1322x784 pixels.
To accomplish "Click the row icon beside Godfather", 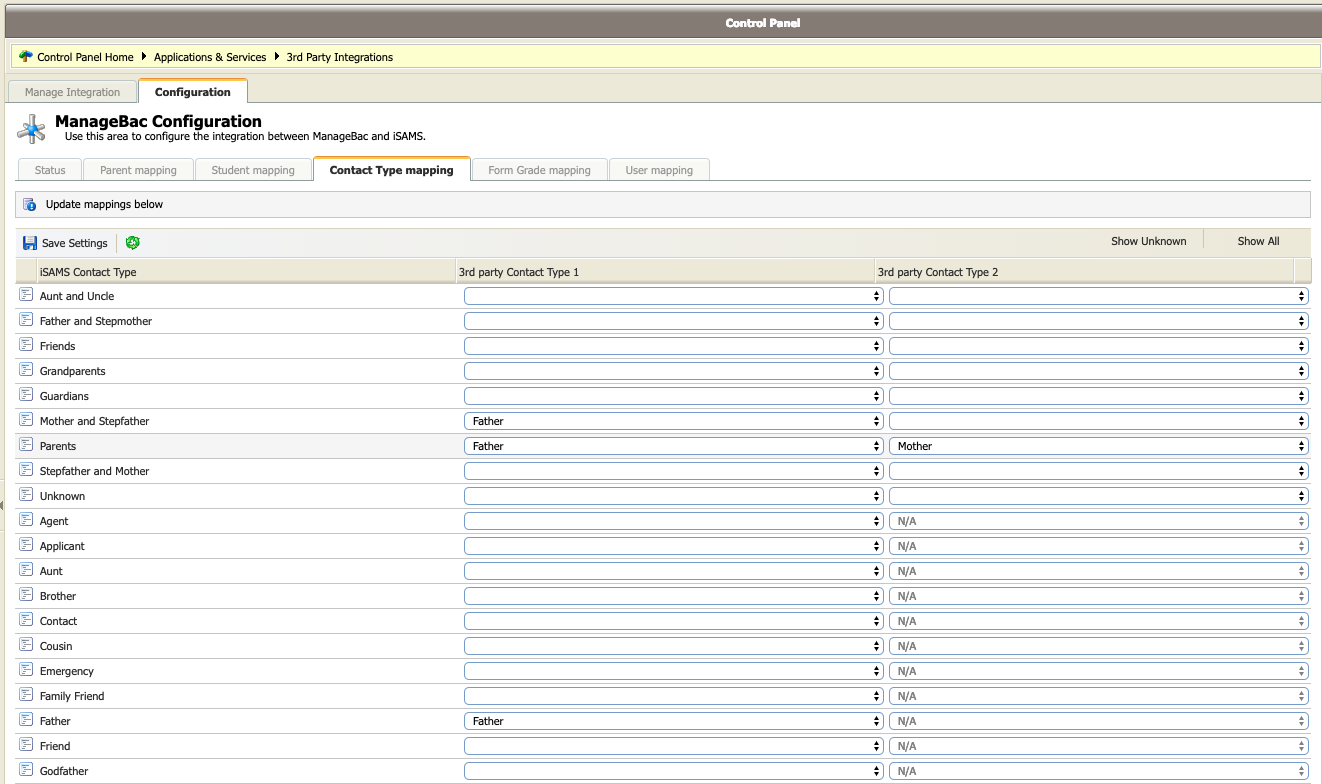I will coord(26,771).
